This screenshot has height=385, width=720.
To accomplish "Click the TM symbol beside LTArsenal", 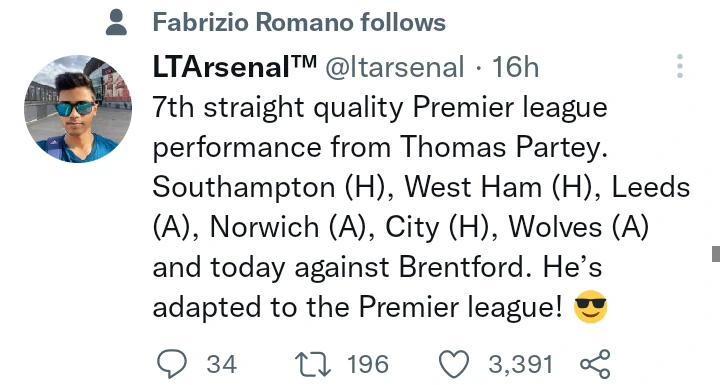I will [303, 61].
